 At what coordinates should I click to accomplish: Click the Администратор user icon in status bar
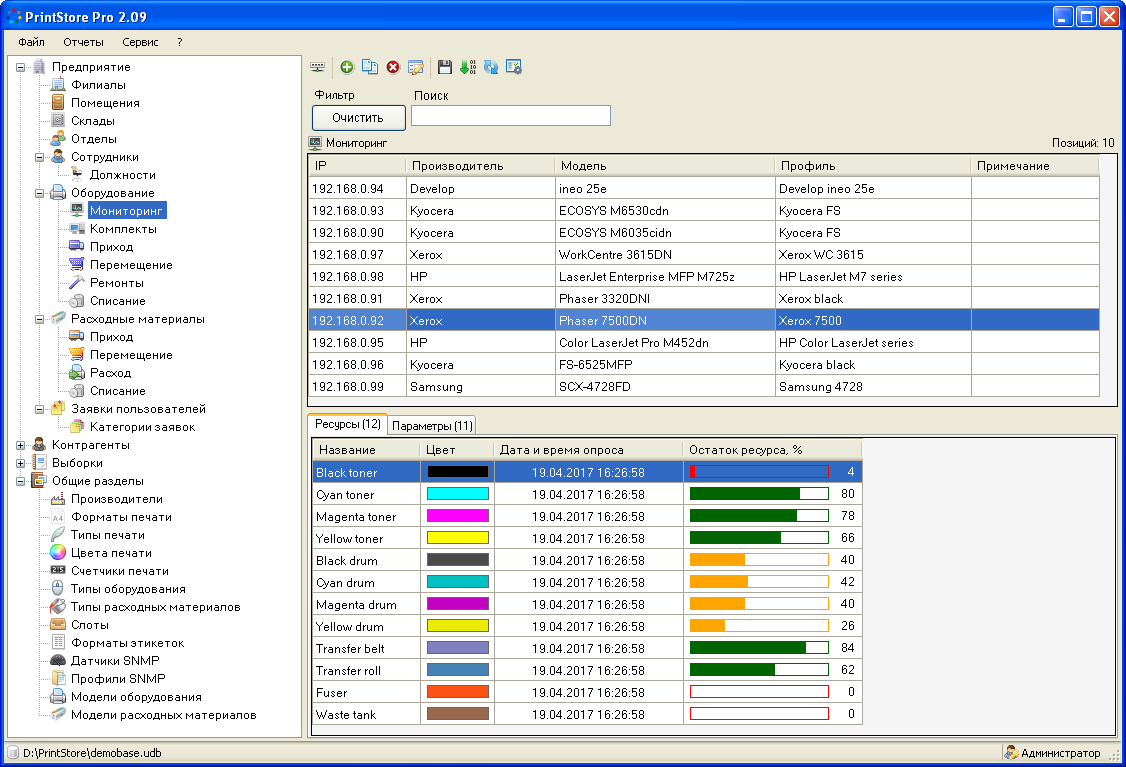pos(1011,753)
